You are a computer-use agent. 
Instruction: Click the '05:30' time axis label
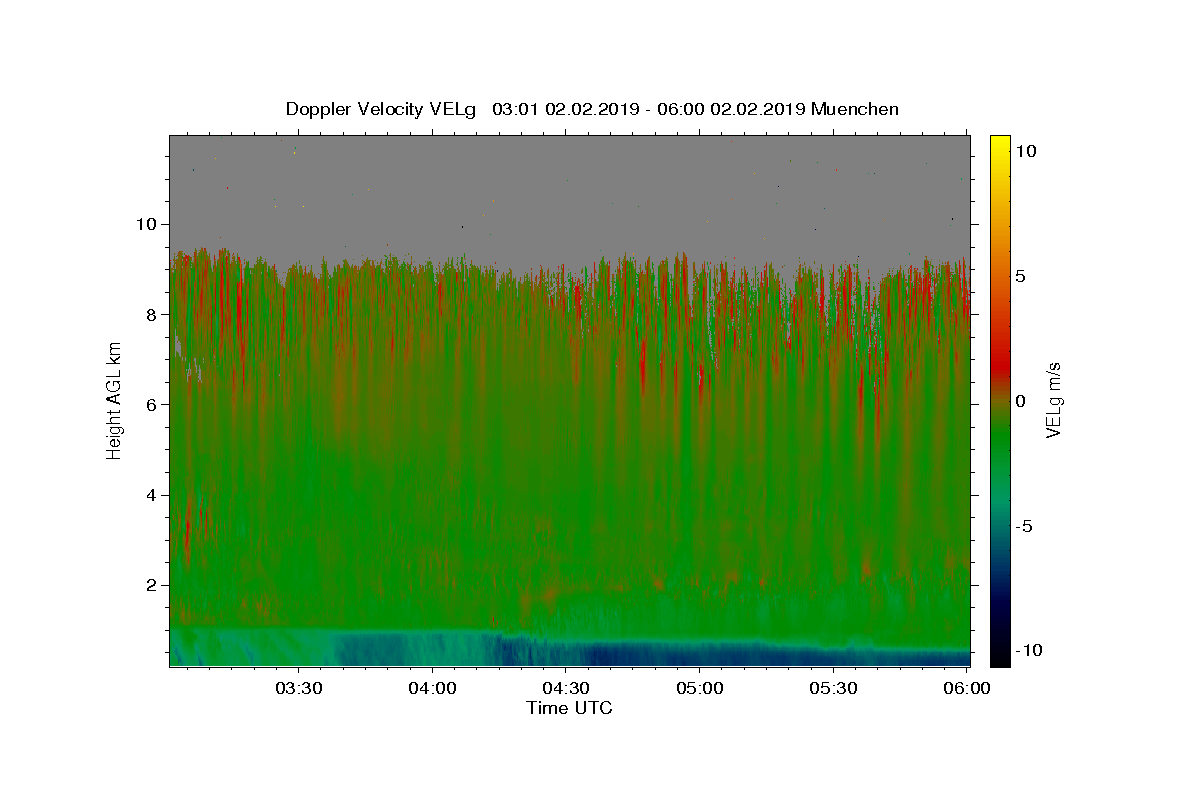833,689
